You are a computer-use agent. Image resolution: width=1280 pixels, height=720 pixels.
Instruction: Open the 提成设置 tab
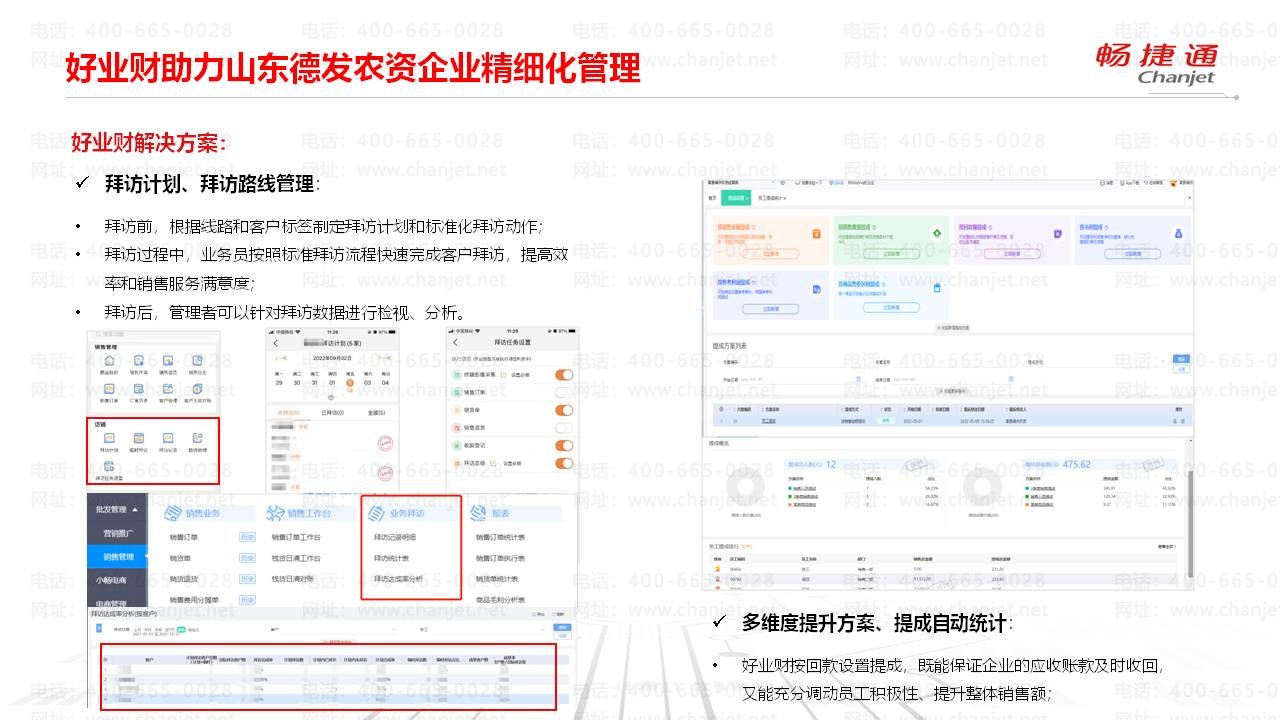pos(735,198)
